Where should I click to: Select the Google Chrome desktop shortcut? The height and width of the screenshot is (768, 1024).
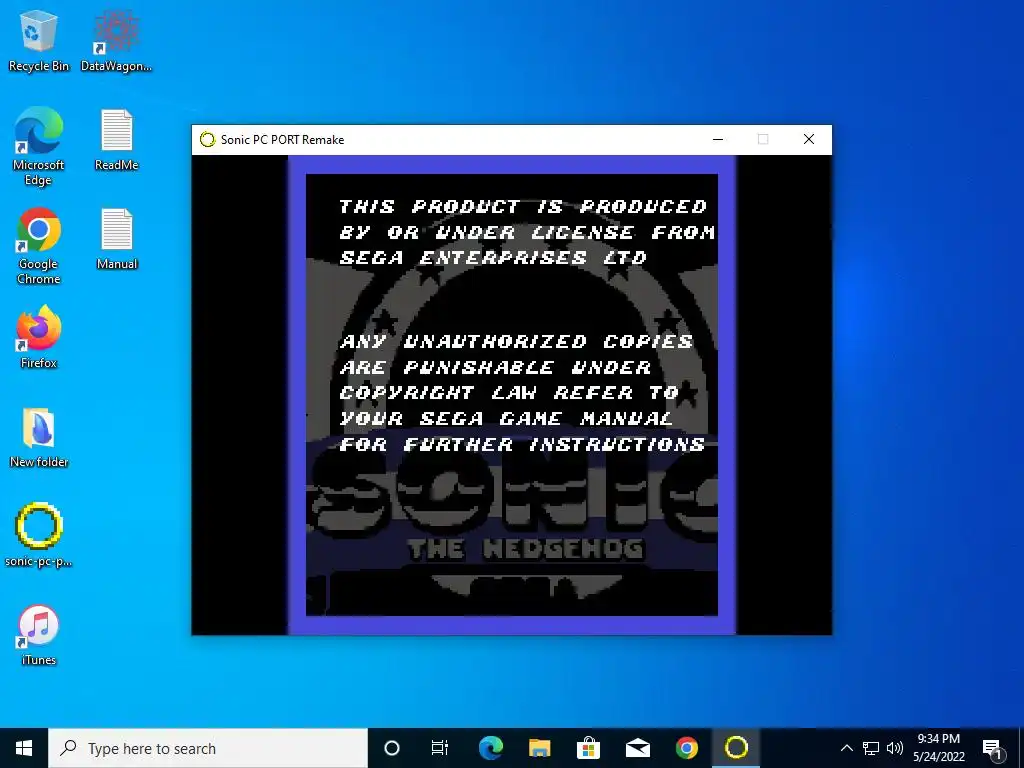click(38, 246)
